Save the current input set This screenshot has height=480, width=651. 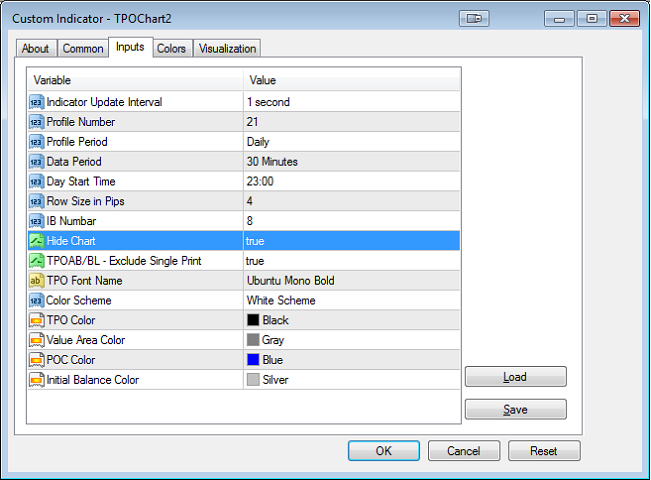(515, 409)
